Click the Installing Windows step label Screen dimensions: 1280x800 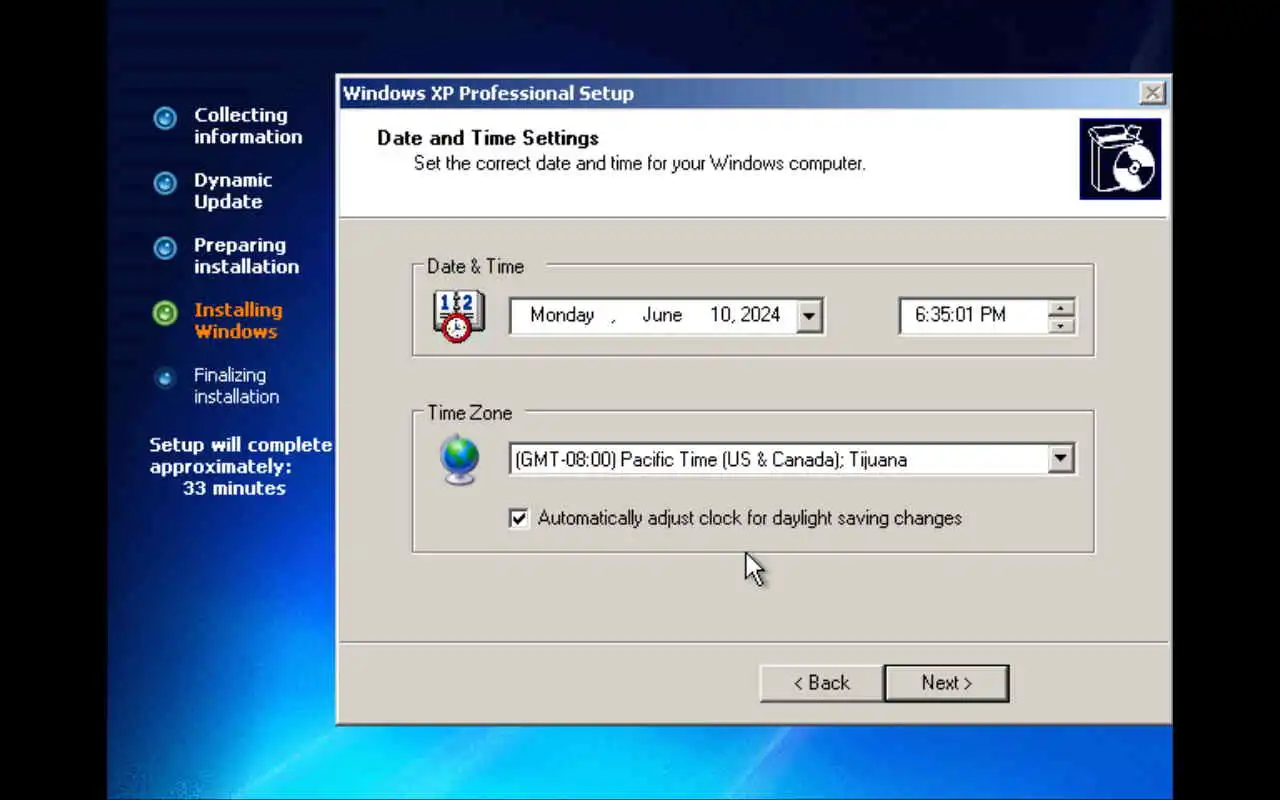pyautogui.click(x=238, y=321)
